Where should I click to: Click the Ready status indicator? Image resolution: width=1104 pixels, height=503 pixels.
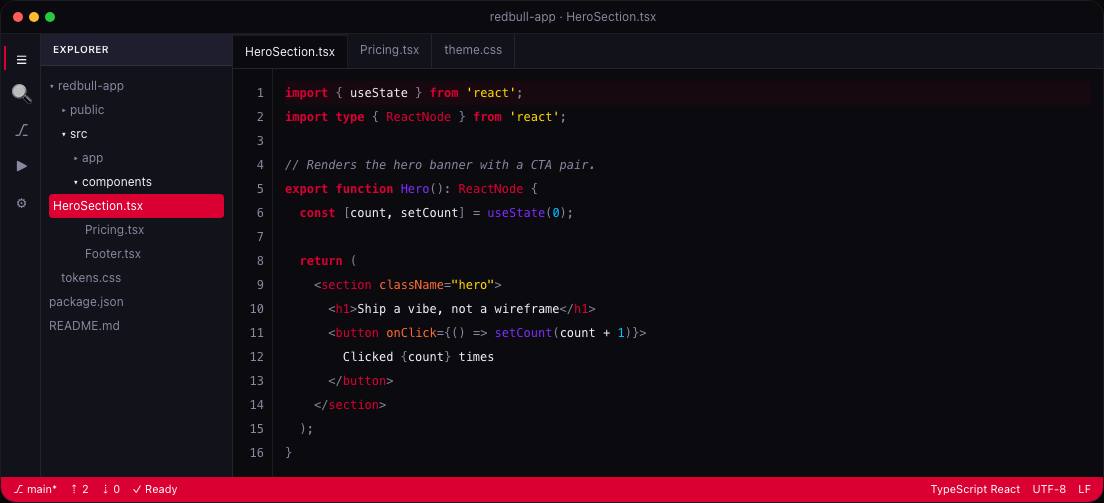click(x=155, y=489)
